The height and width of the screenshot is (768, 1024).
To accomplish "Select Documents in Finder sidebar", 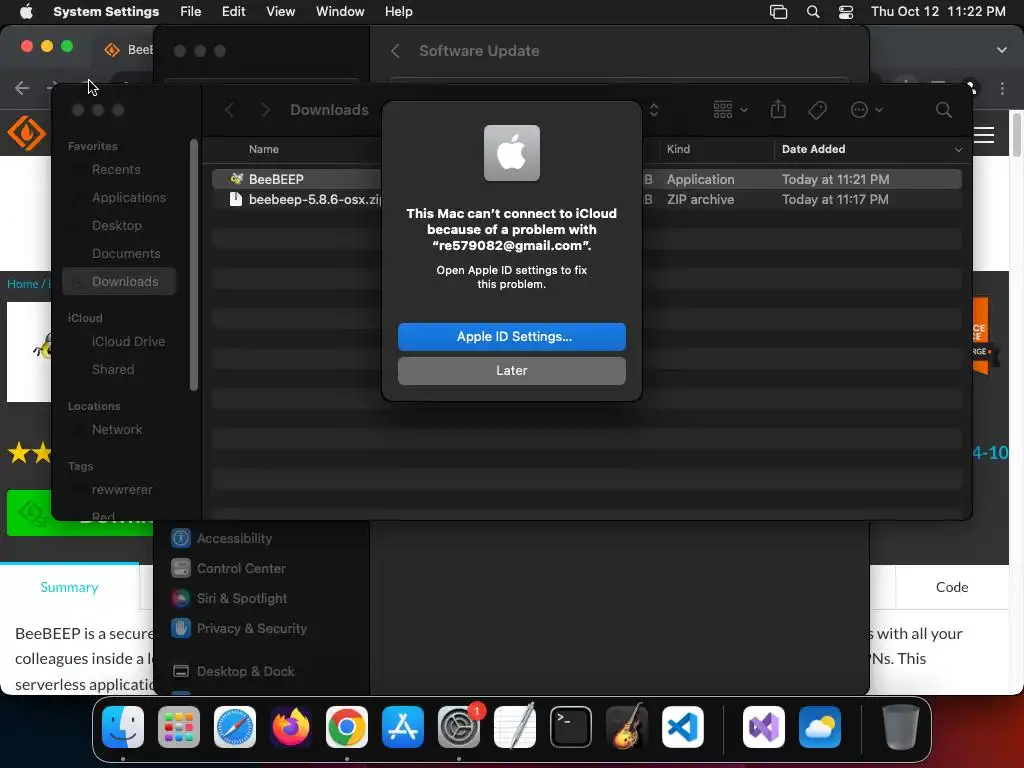I will [x=125, y=254].
